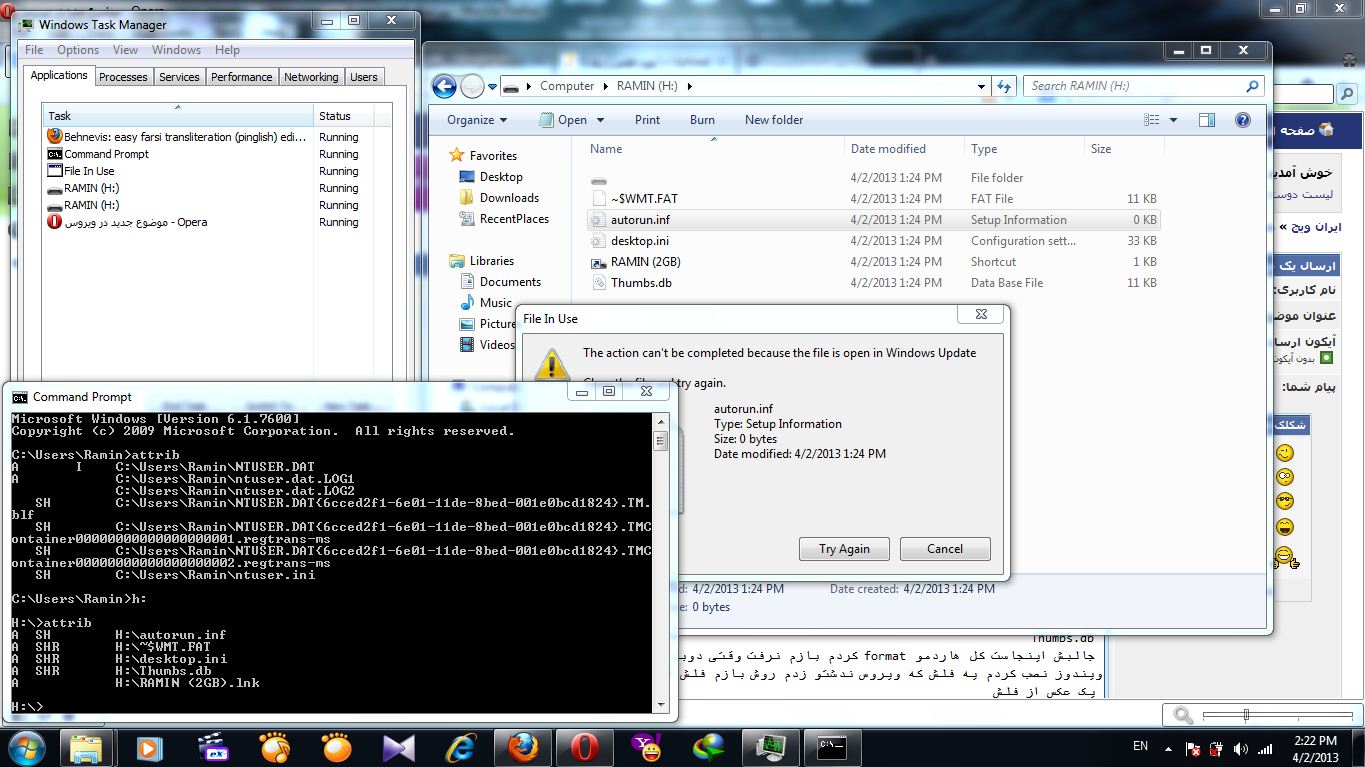Toggle the preview pane in Explorer
Screen dimensions: 1365x767
click(x=1207, y=120)
